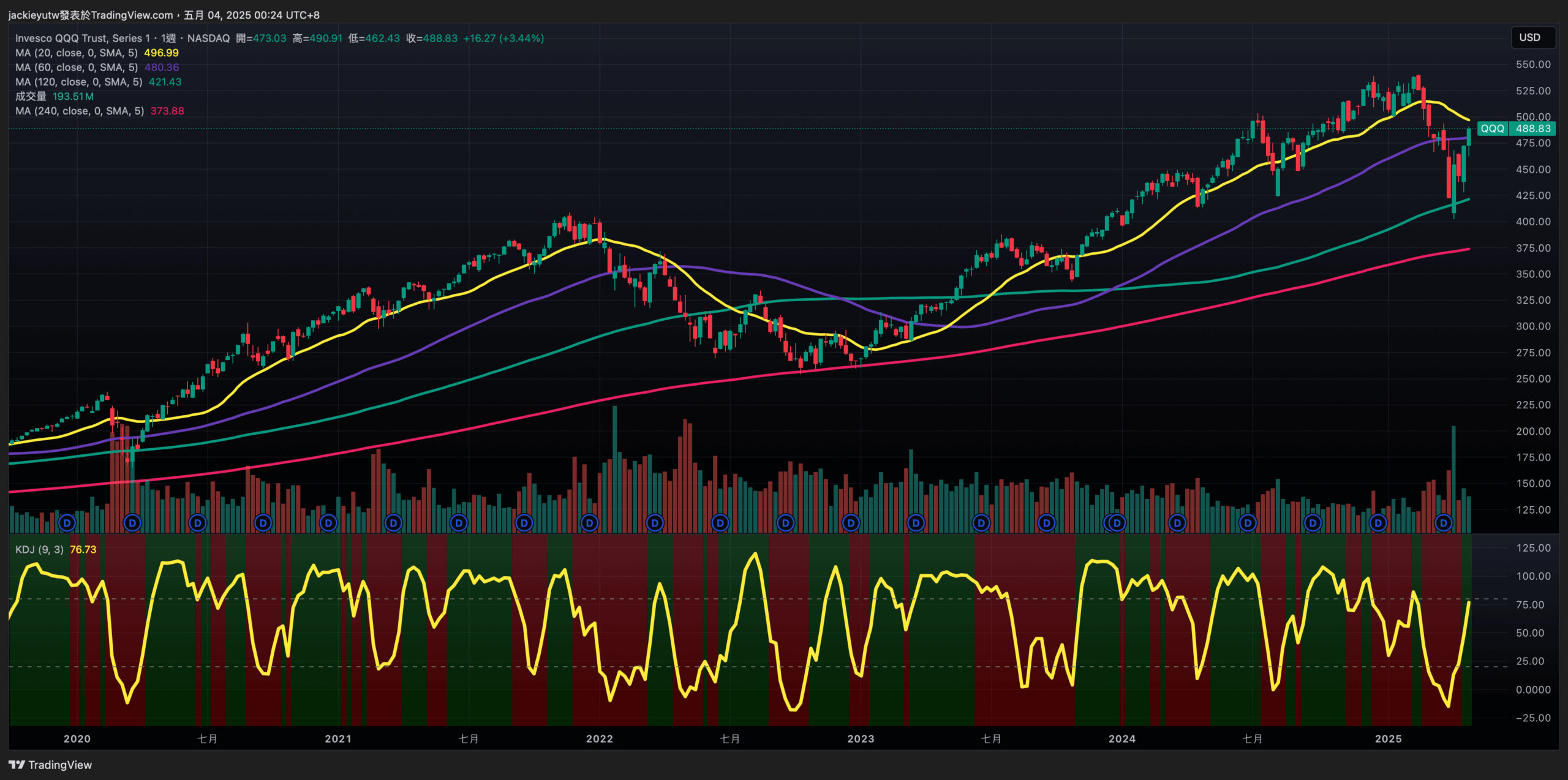
Task: Select the MA 120 indicator legend
Action: pyautogui.click(x=78, y=82)
